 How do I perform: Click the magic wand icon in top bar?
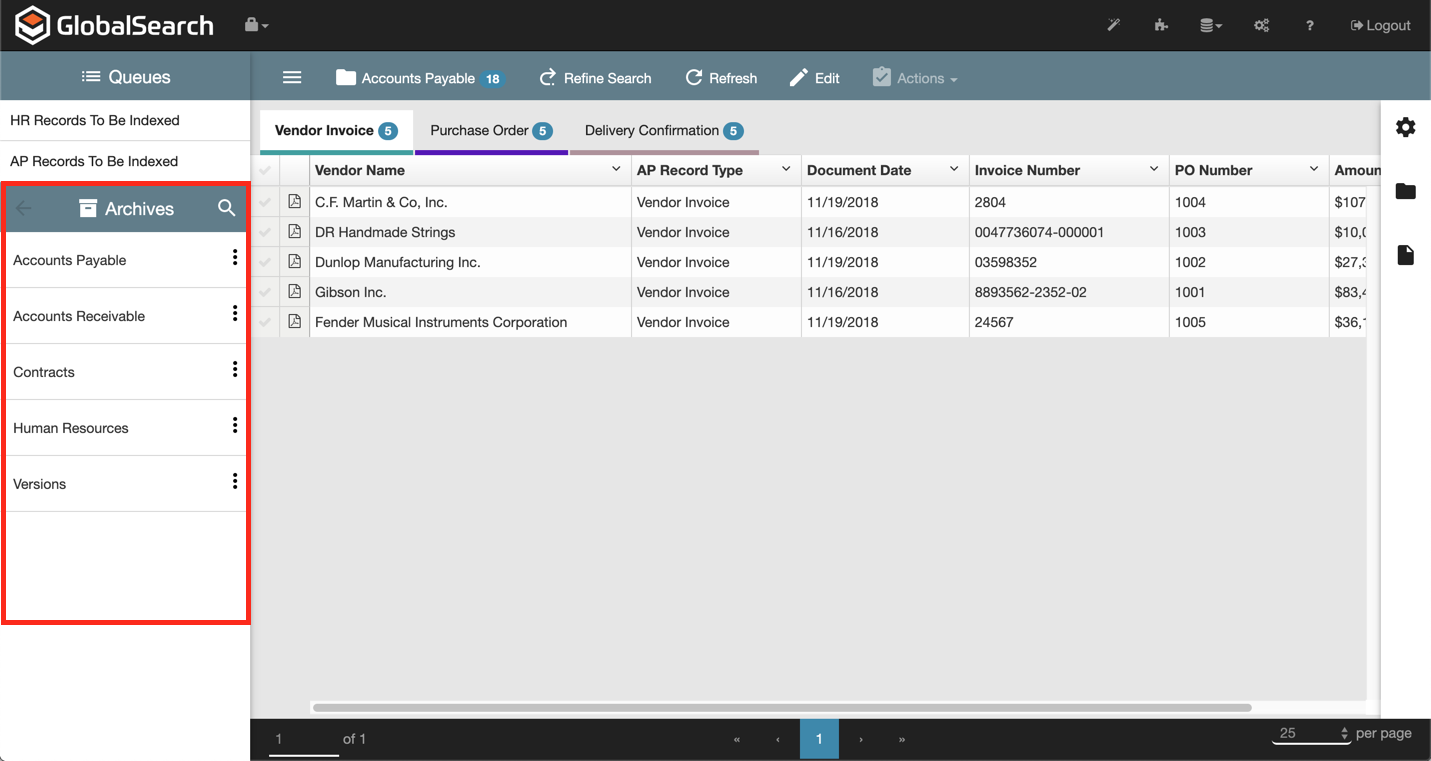pyautogui.click(x=1113, y=25)
